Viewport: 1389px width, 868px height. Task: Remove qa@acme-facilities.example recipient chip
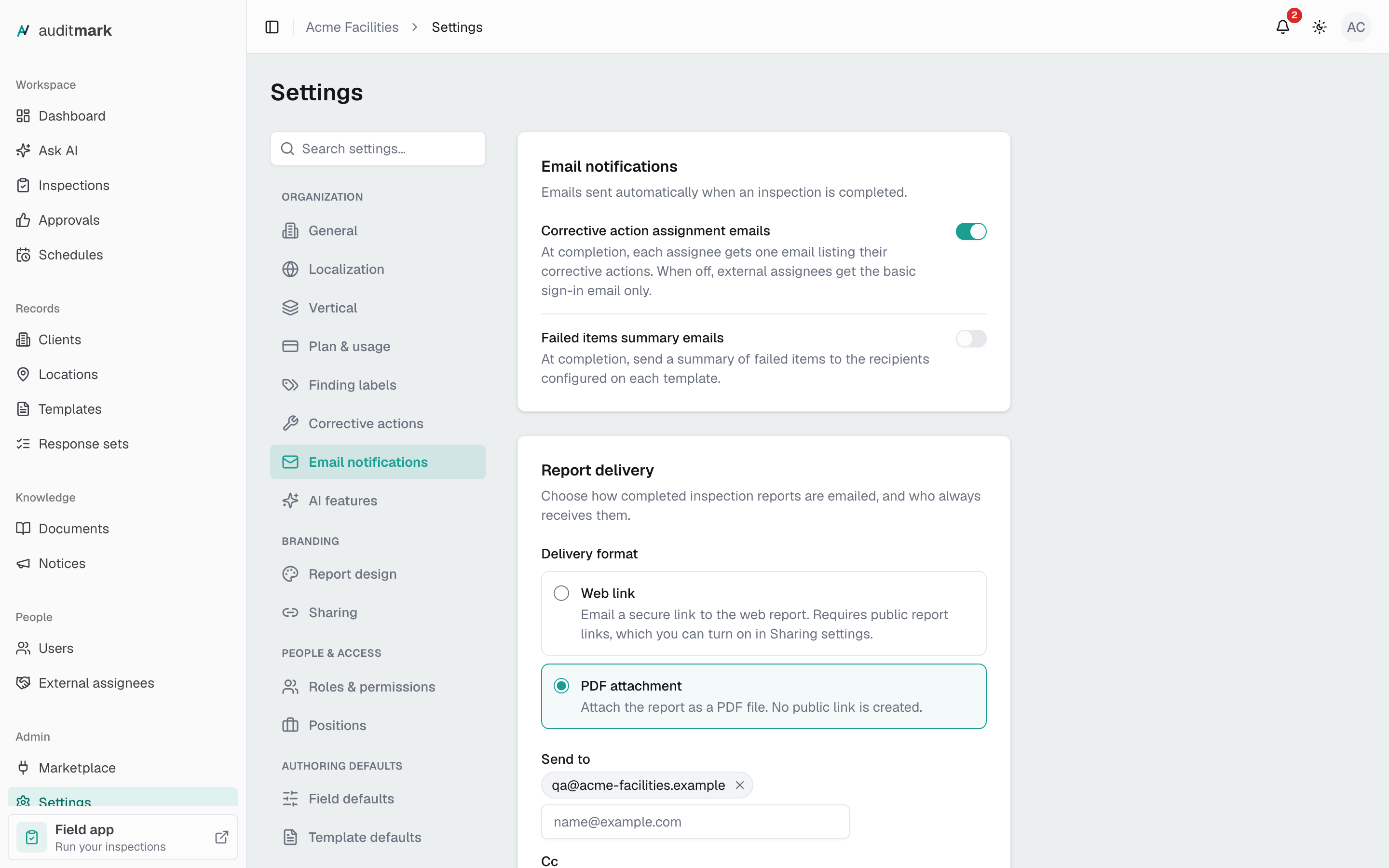[740, 786]
